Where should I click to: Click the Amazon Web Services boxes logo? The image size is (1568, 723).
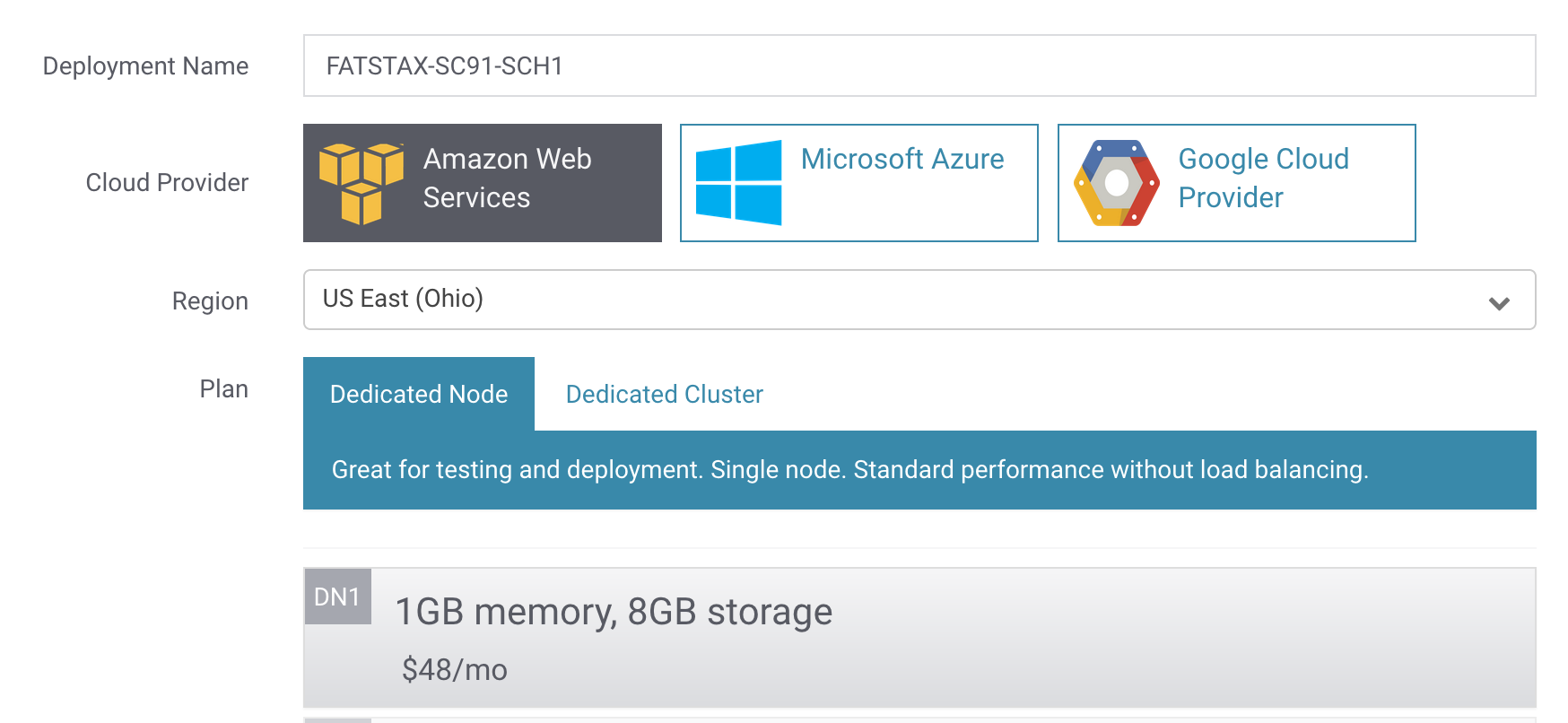[362, 183]
